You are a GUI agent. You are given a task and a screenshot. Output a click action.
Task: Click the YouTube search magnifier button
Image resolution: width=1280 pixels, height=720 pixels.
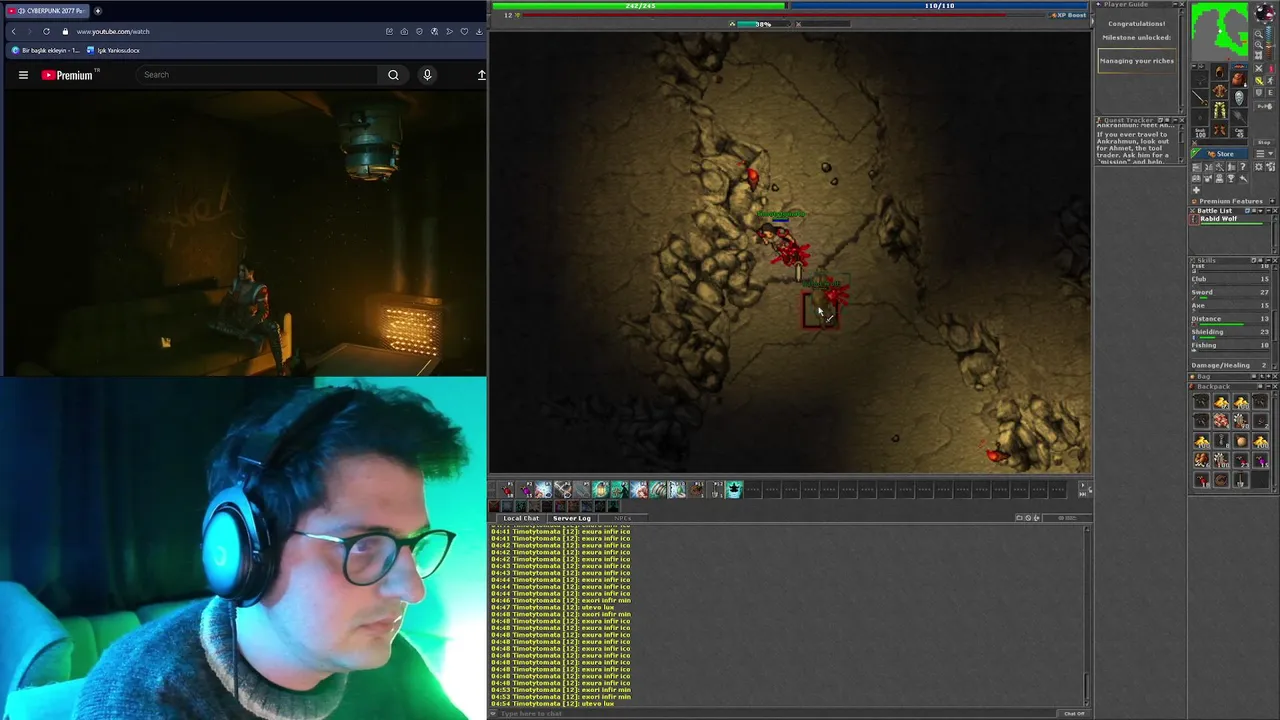[x=393, y=74]
